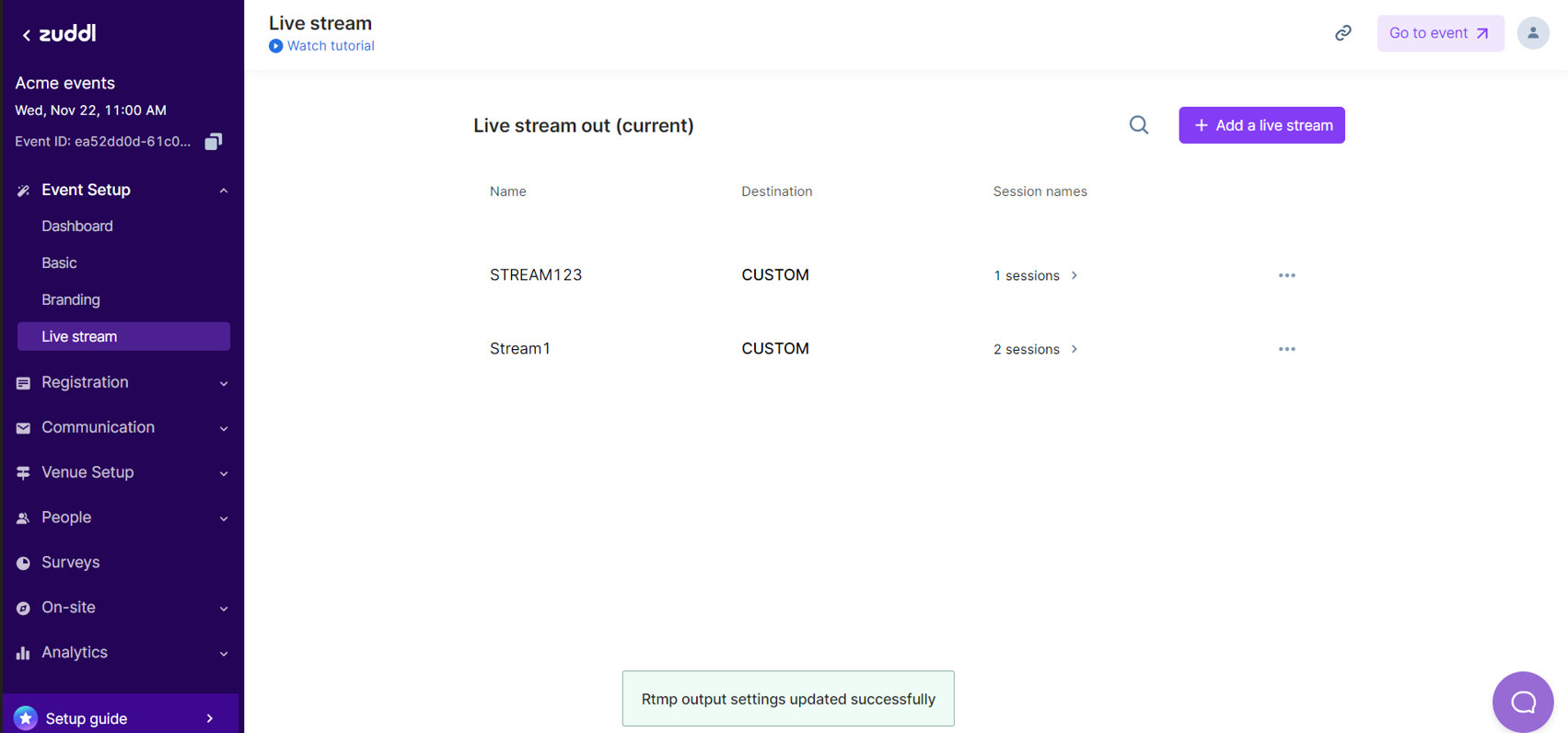Click the Event ID text

(103, 142)
